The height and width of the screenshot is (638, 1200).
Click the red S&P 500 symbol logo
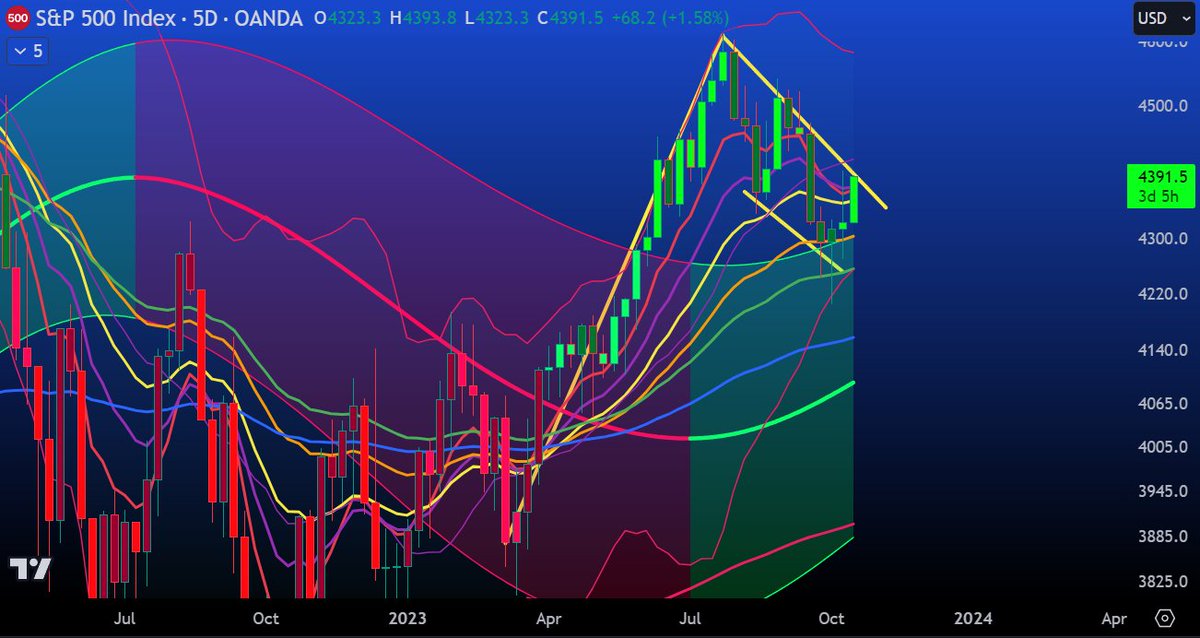(17, 17)
